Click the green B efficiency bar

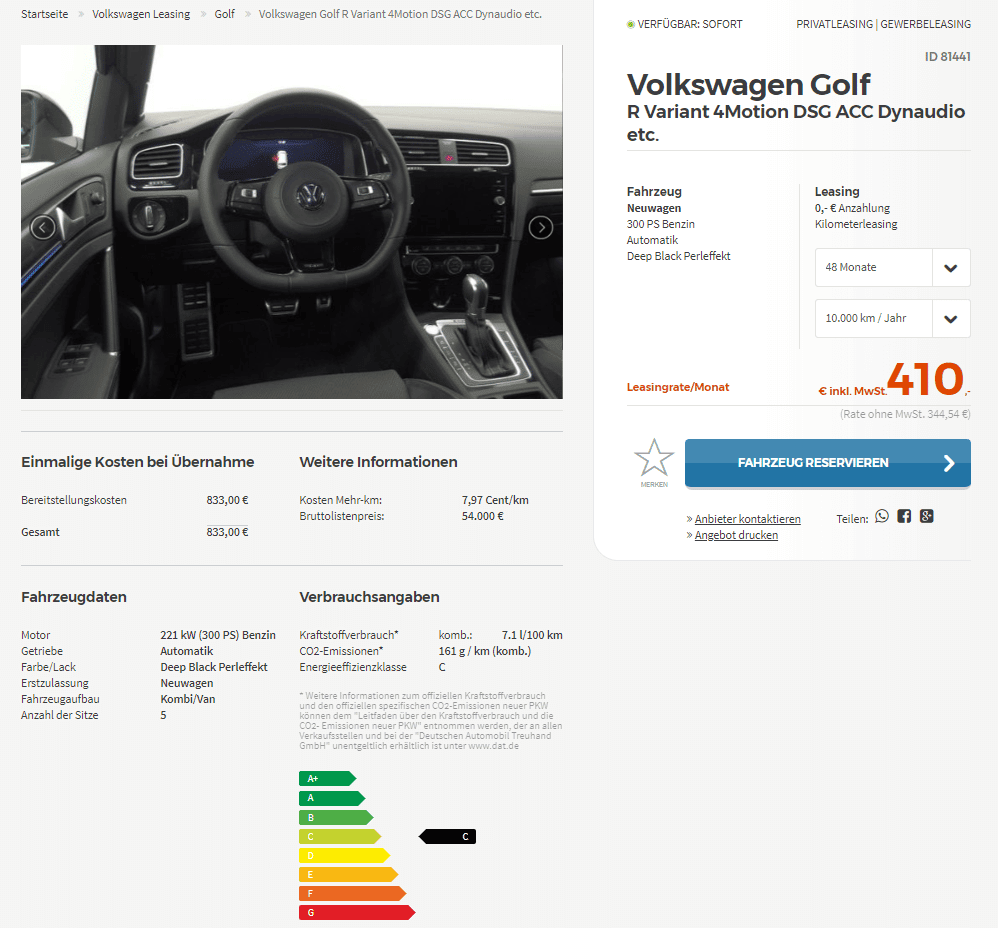coord(336,817)
